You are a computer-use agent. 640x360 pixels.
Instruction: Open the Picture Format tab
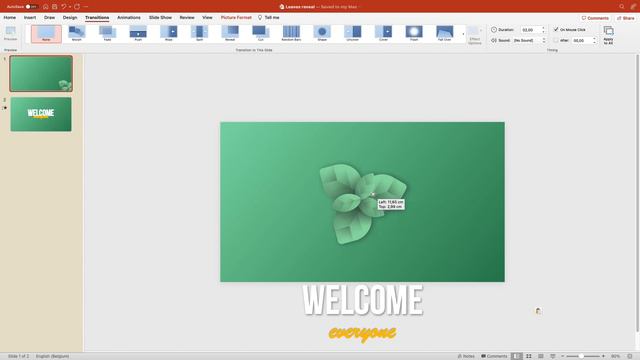(x=236, y=18)
